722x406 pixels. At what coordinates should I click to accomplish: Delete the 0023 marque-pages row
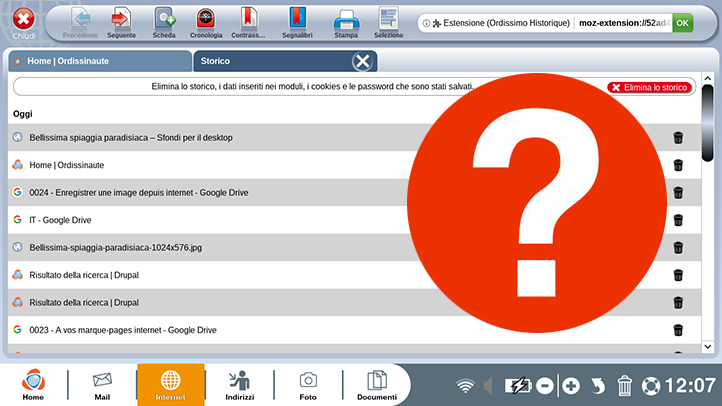[x=678, y=330]
